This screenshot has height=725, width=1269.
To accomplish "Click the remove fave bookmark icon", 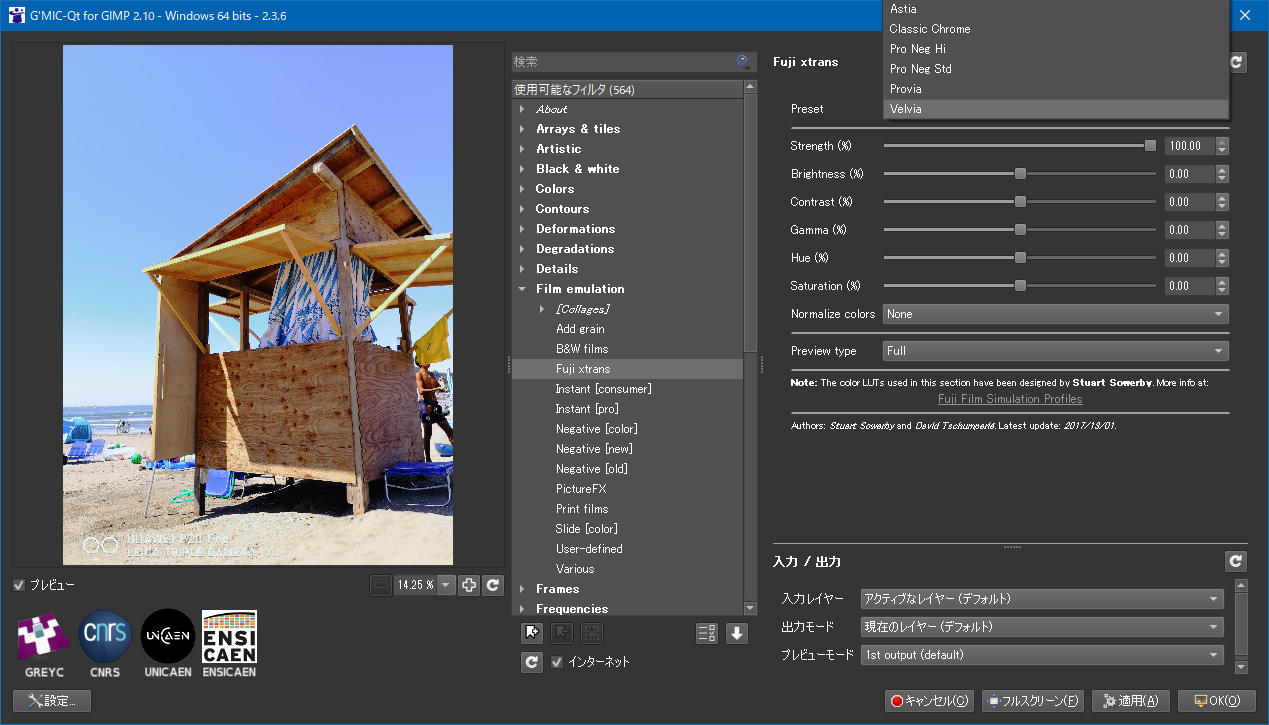I will [562, 633].
